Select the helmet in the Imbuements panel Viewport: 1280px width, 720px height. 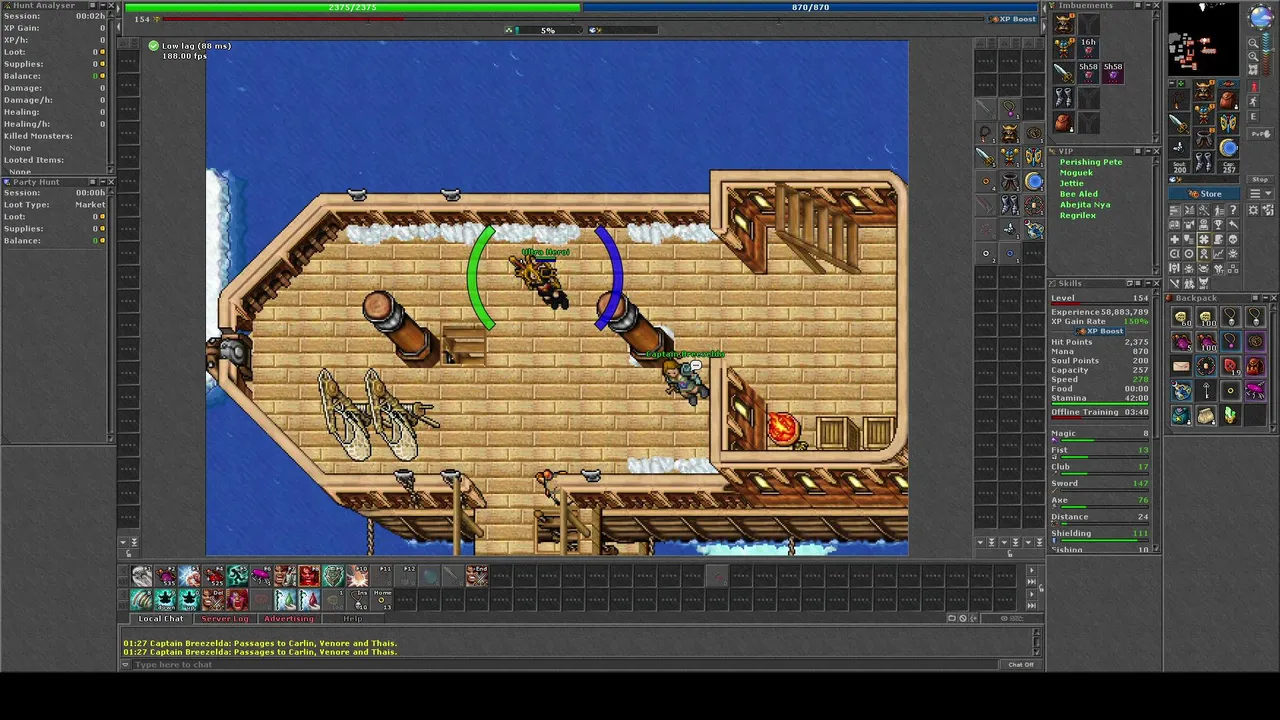click(1064, 23)
